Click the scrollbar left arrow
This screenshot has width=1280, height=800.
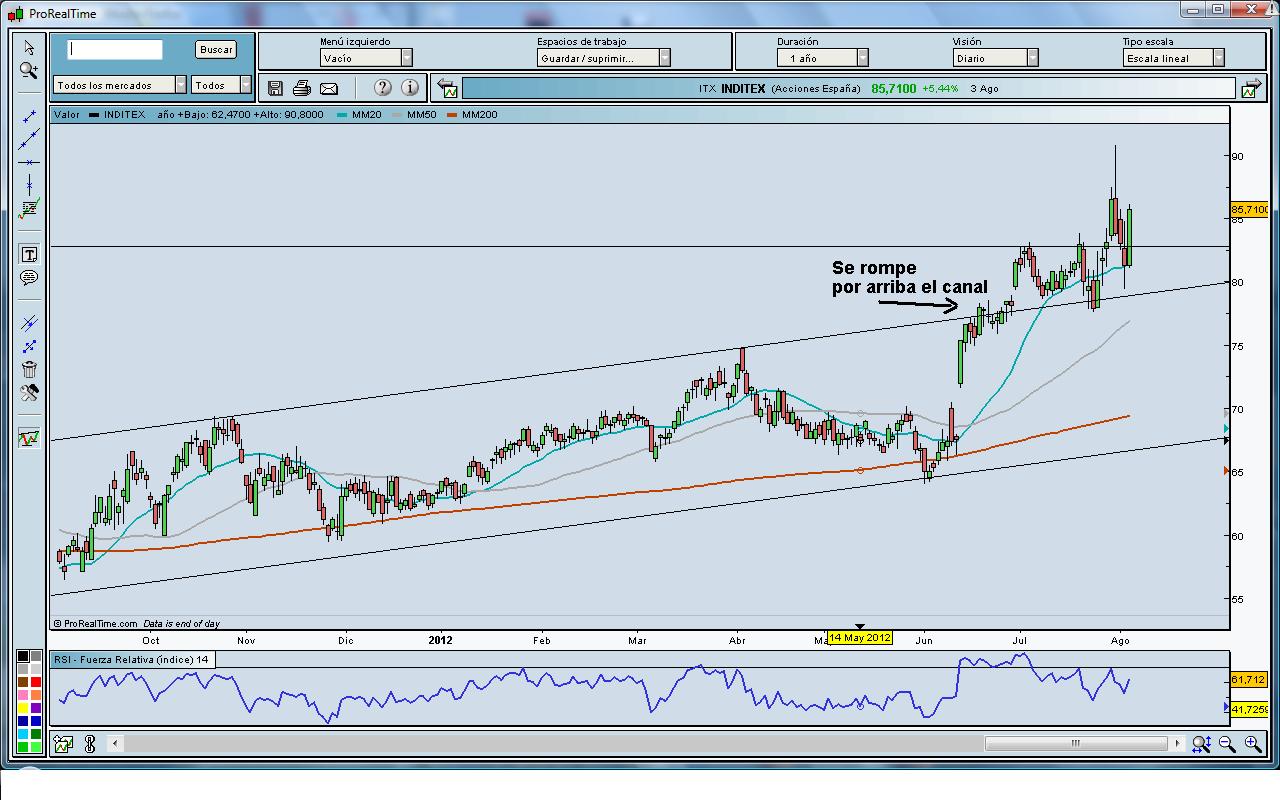pyautogui.click(x=115, y=743)
